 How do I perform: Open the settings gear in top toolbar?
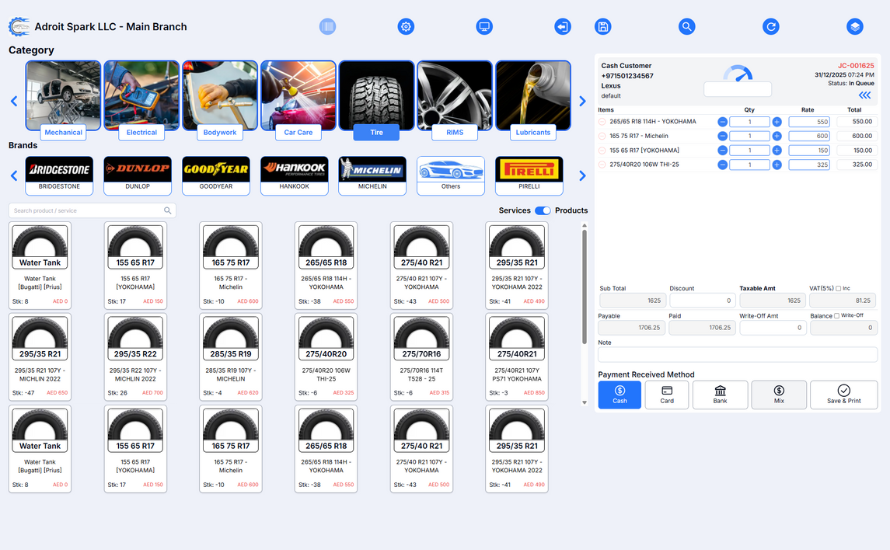point(406,27)
